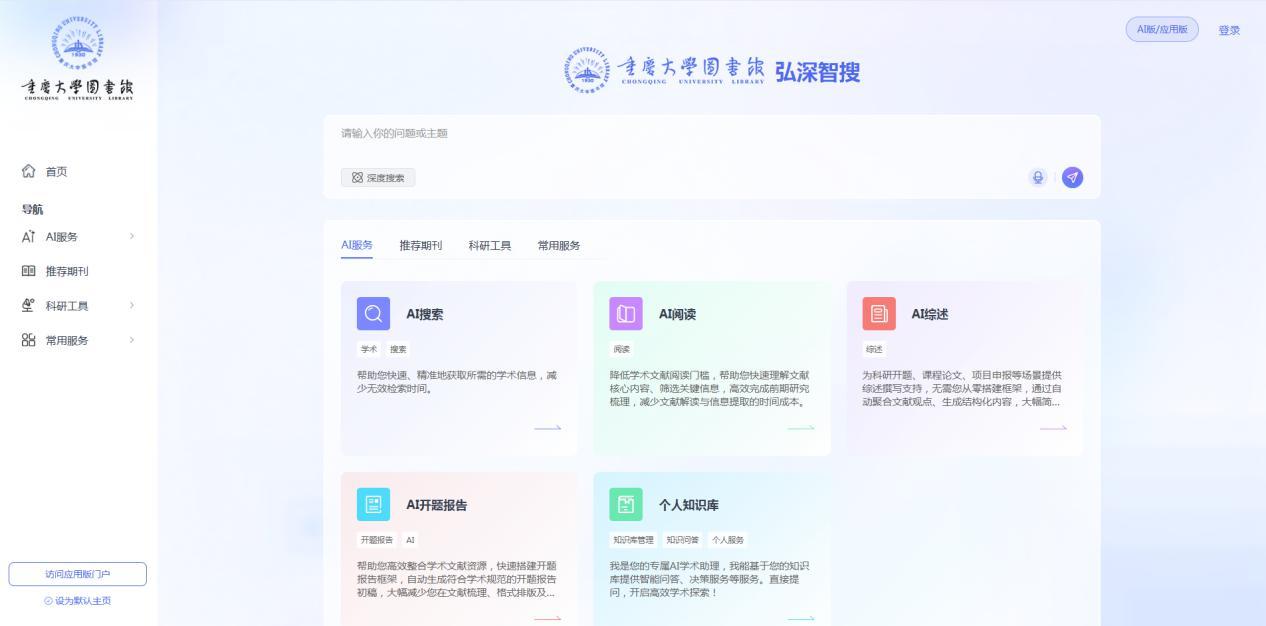Switch to the 推荐期刊 tab
1266x626 pixels.
[420, 246]
